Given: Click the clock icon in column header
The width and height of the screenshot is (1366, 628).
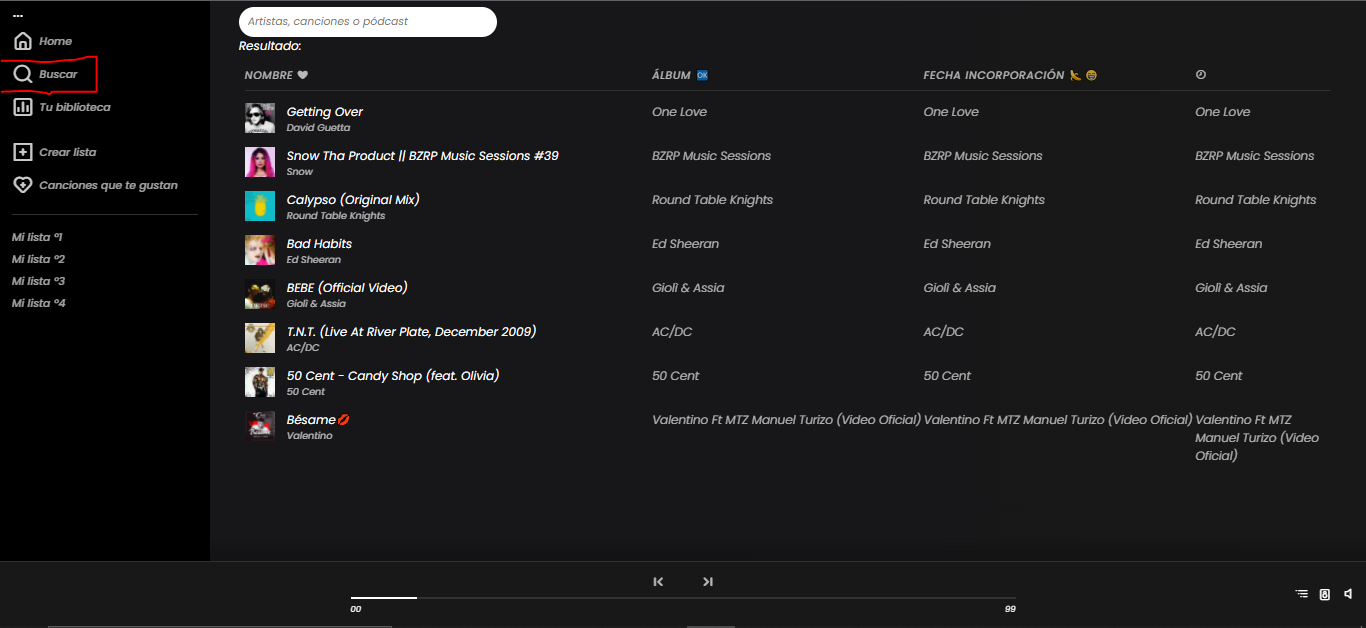Looking at the screenshot, I should click(1200, 74).
